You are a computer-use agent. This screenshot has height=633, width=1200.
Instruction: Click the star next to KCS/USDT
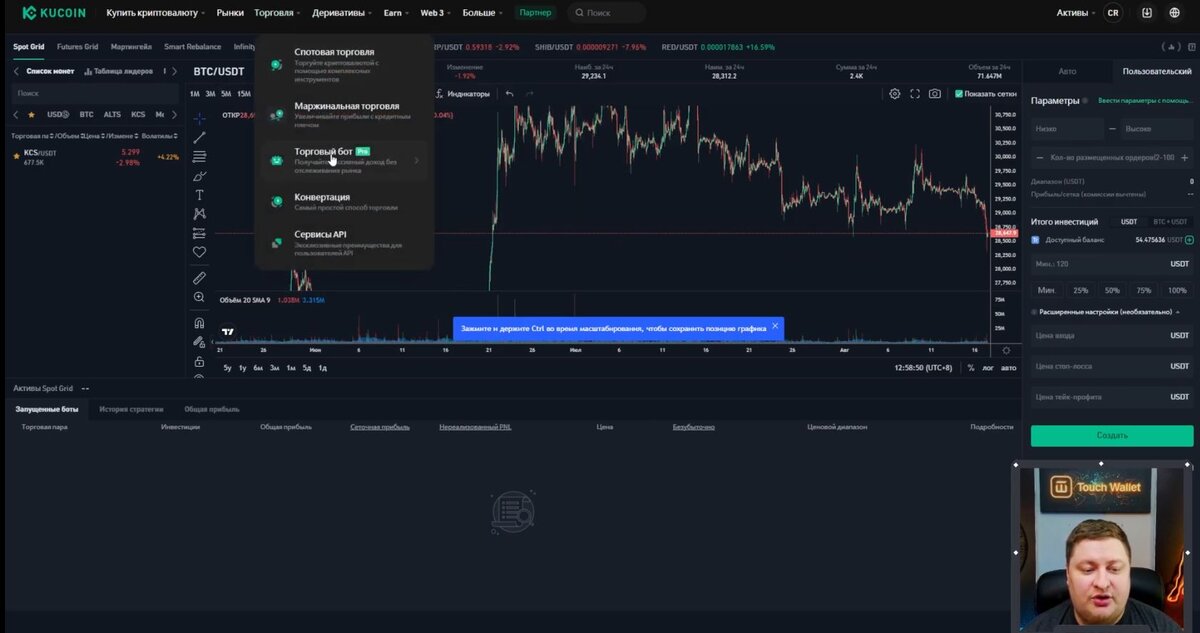[x=16, y=154]
